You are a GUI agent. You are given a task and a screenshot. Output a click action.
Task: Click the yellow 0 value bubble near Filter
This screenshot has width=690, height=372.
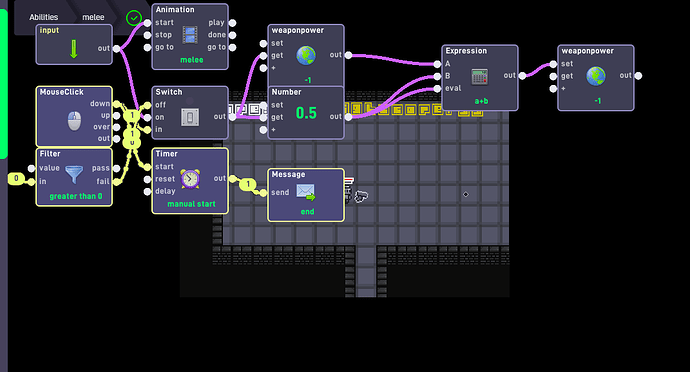point(16,178)
